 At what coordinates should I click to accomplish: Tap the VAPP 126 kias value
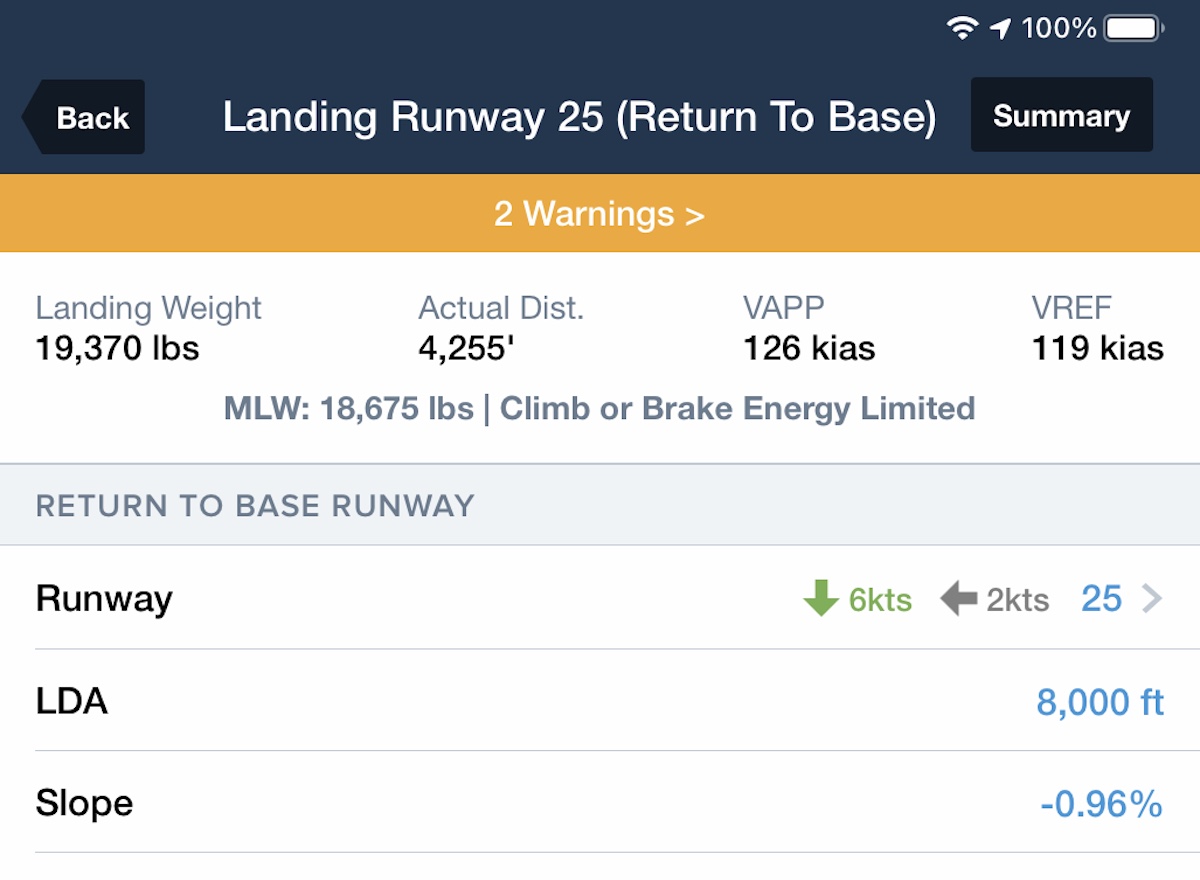(x=808, y=348)
